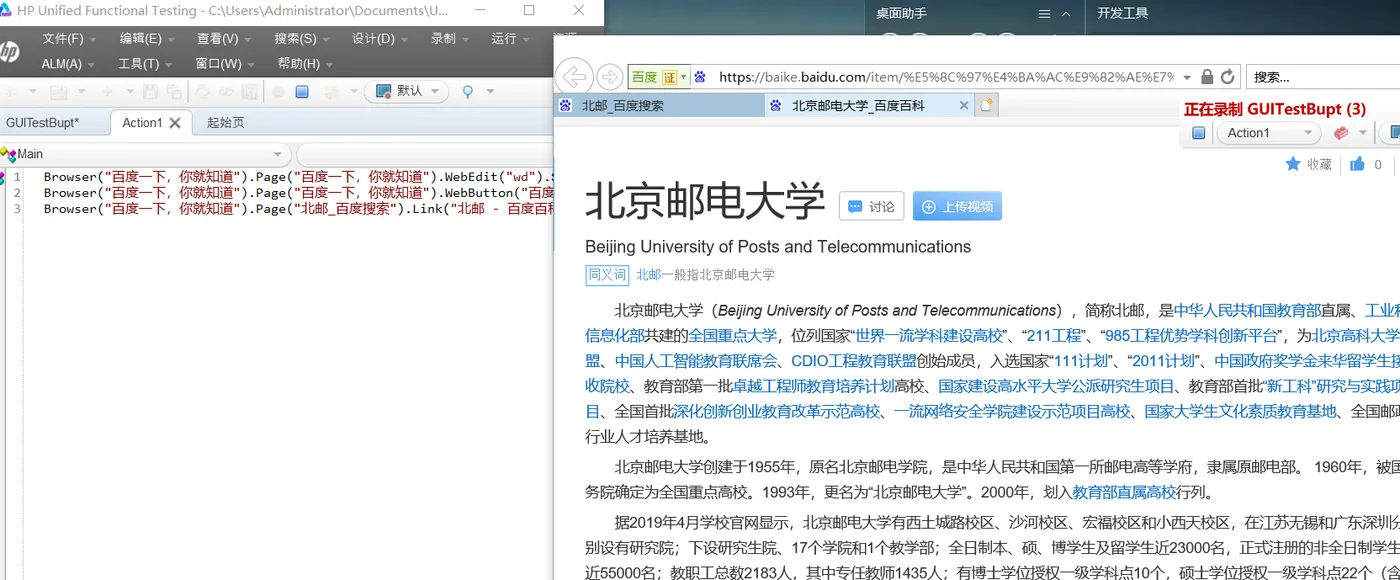Refresh the Baidu Baike page
The width and height of the screenshot is (1400, 580).
click(x=1228, y=77)
